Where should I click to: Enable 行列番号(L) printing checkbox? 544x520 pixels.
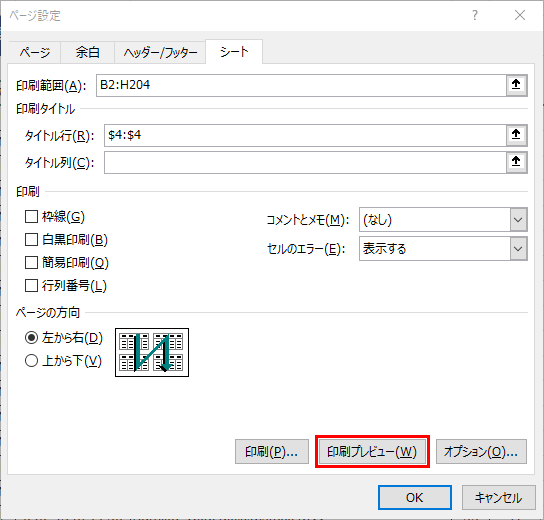tap(31, 286)
